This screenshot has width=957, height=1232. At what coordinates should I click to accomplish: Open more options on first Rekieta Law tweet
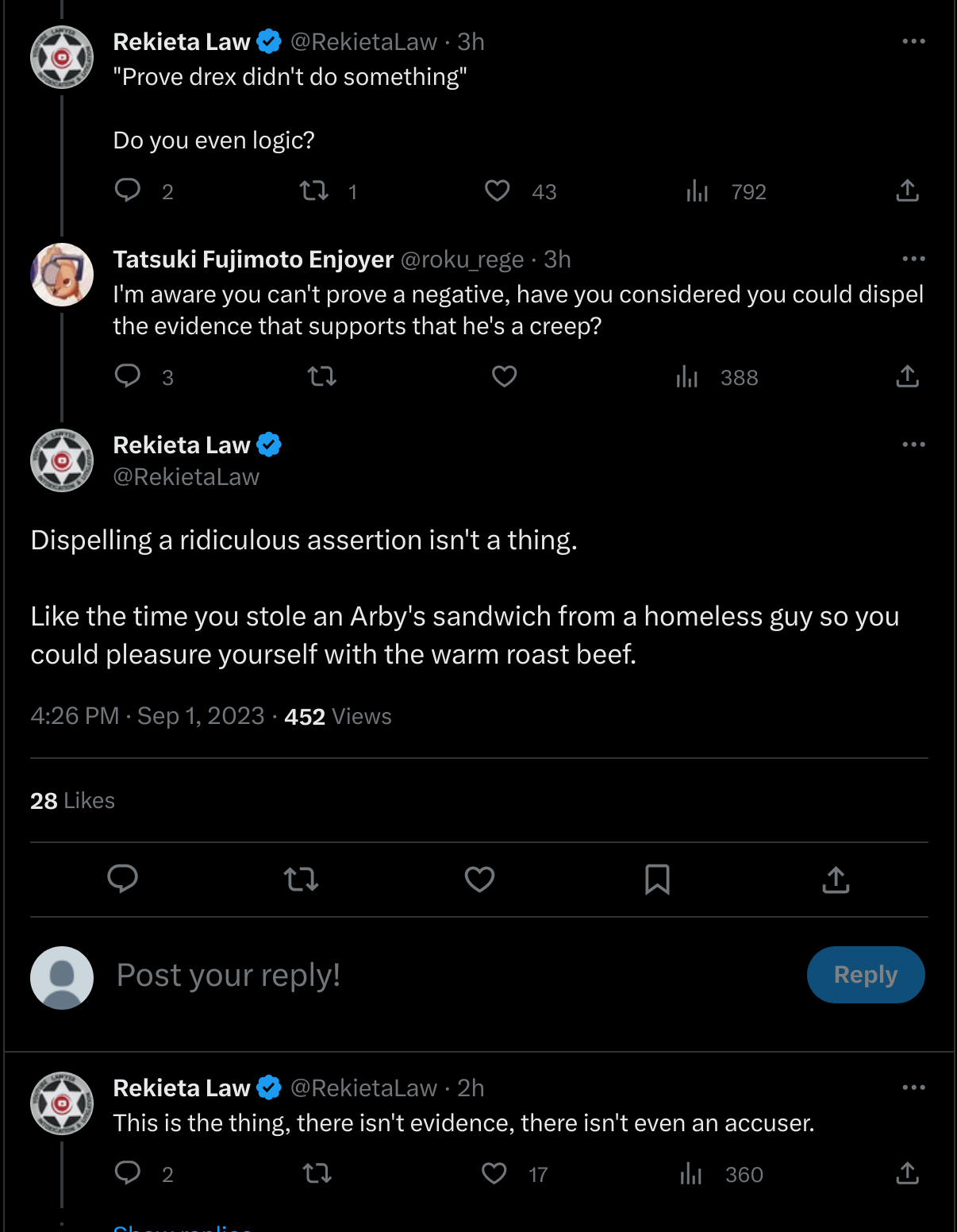tap(913, 41)
